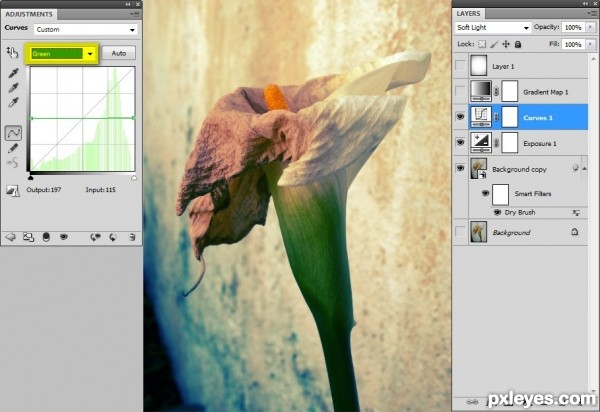
Task: Toggle adjustment layer visibility in Adjustments panel
Action: coord(64,237)
